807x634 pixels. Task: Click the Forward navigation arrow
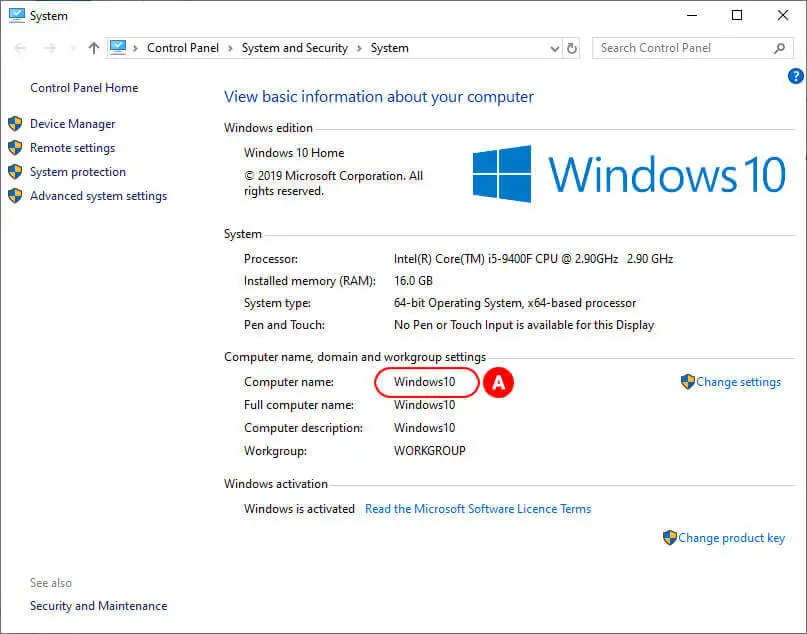click(x=50, y=48)
